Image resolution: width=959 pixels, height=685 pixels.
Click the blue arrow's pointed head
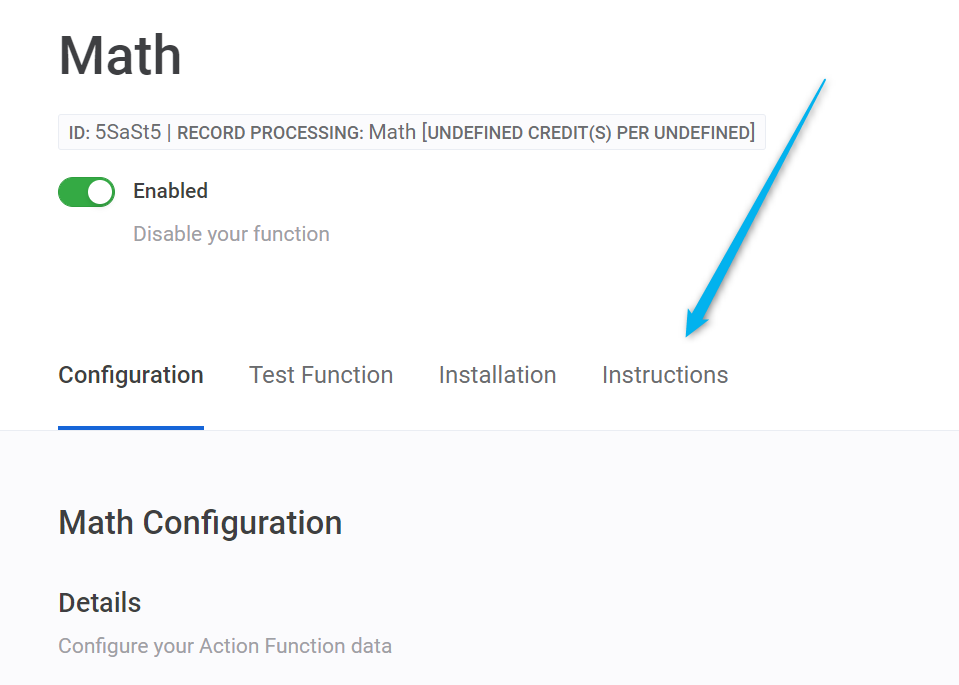(x=692, y=328)
